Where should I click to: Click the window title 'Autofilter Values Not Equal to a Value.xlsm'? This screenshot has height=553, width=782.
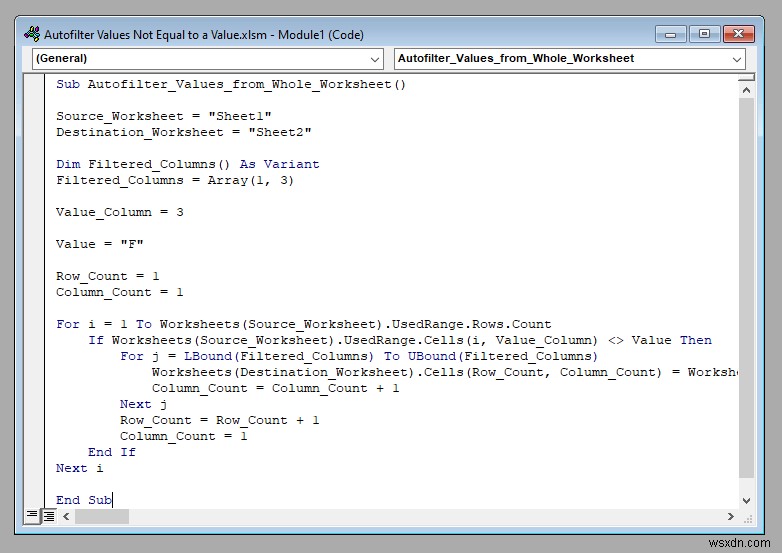point(156,34)
